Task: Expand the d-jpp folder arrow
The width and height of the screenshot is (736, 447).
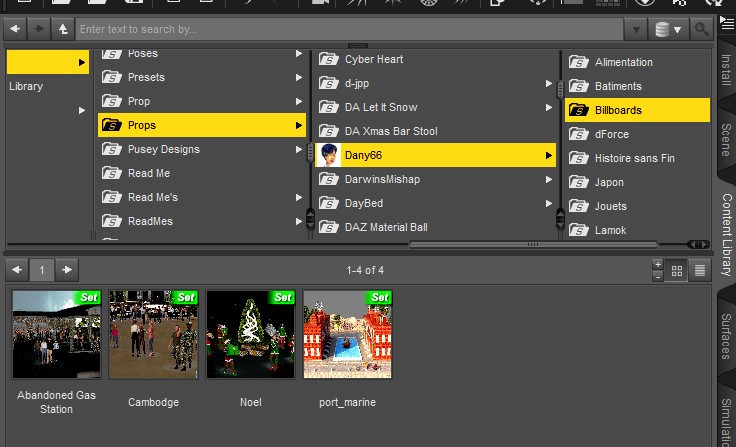Action: click(548, 83)
